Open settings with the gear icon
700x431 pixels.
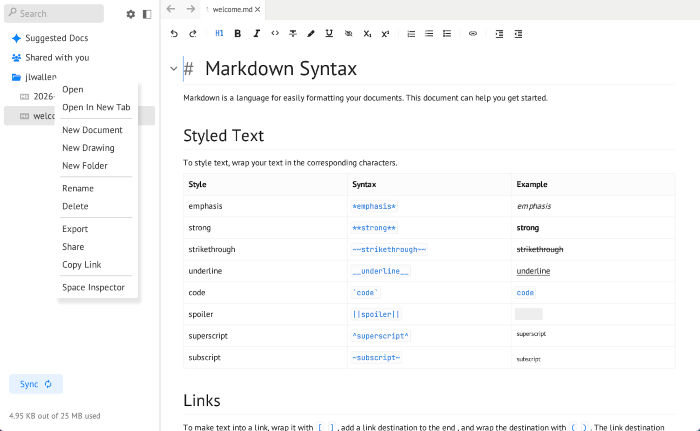coord(130,14)
